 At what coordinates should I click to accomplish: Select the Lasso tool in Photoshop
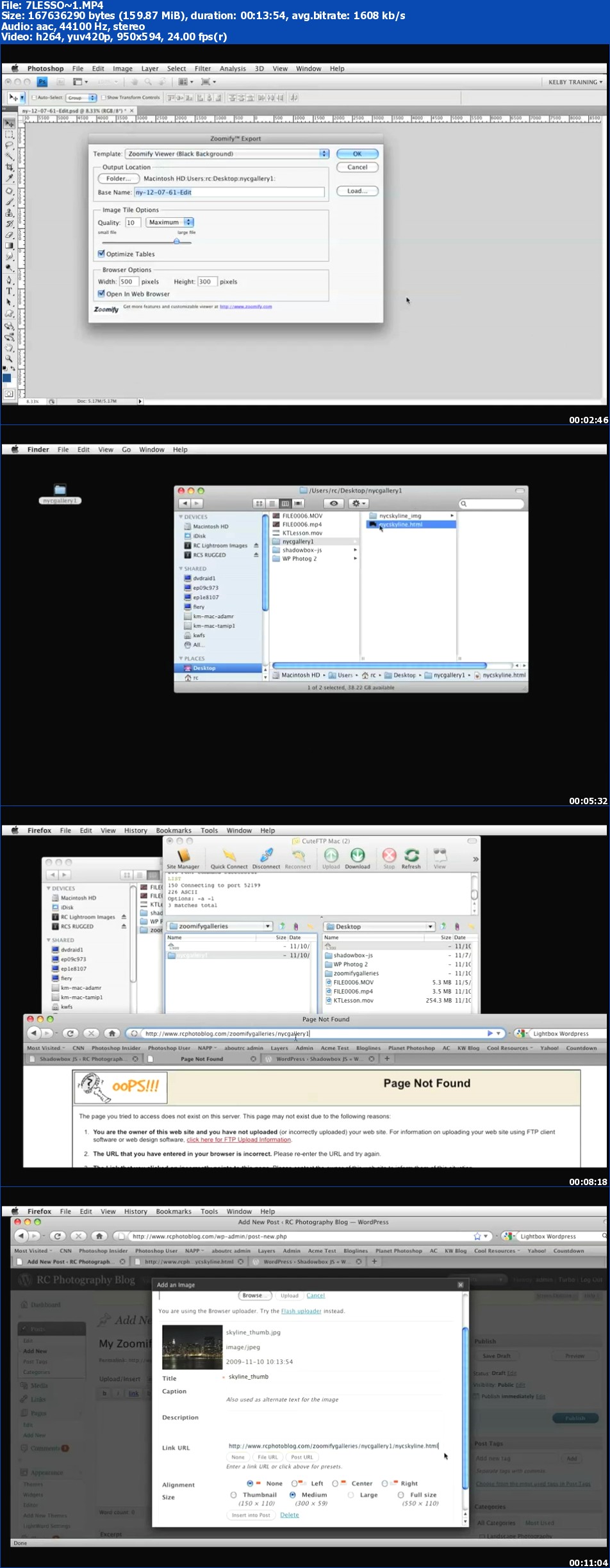point(10,145)
